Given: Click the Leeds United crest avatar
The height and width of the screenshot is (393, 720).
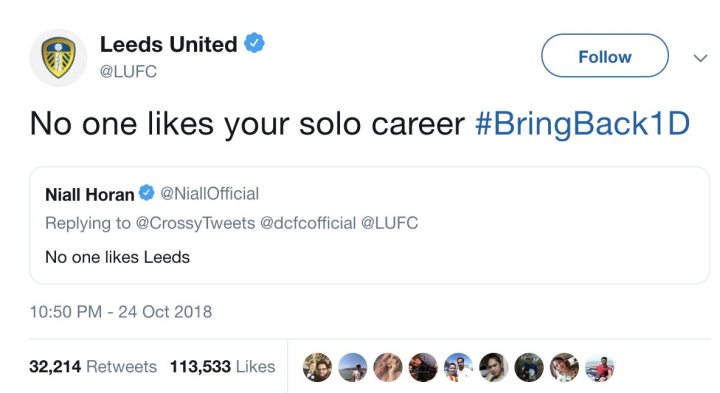Looking at the screenshot, I should [x=58, y=58].
